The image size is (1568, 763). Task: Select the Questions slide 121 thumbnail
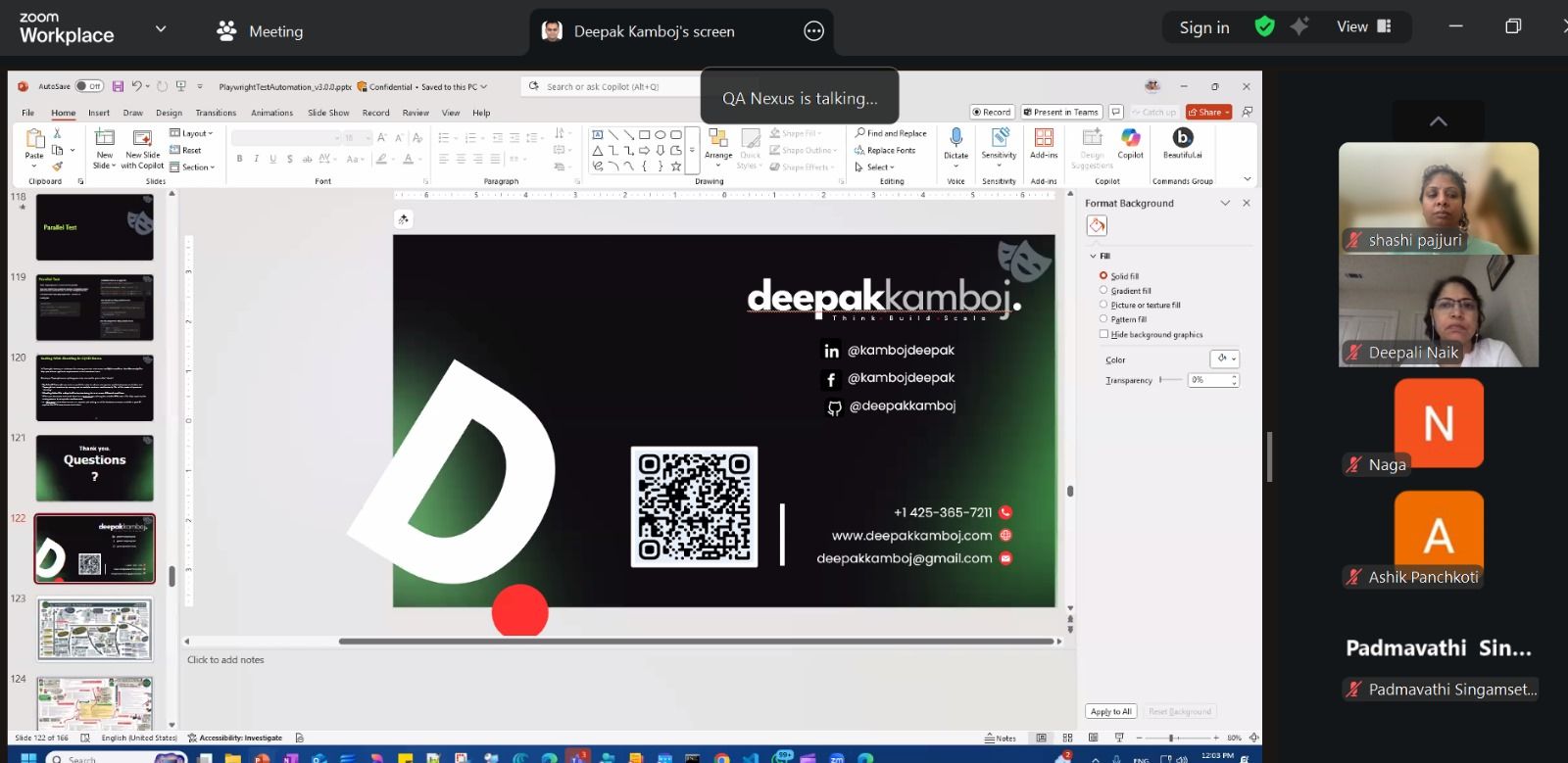pyautogui.click(x=95, y=468)
